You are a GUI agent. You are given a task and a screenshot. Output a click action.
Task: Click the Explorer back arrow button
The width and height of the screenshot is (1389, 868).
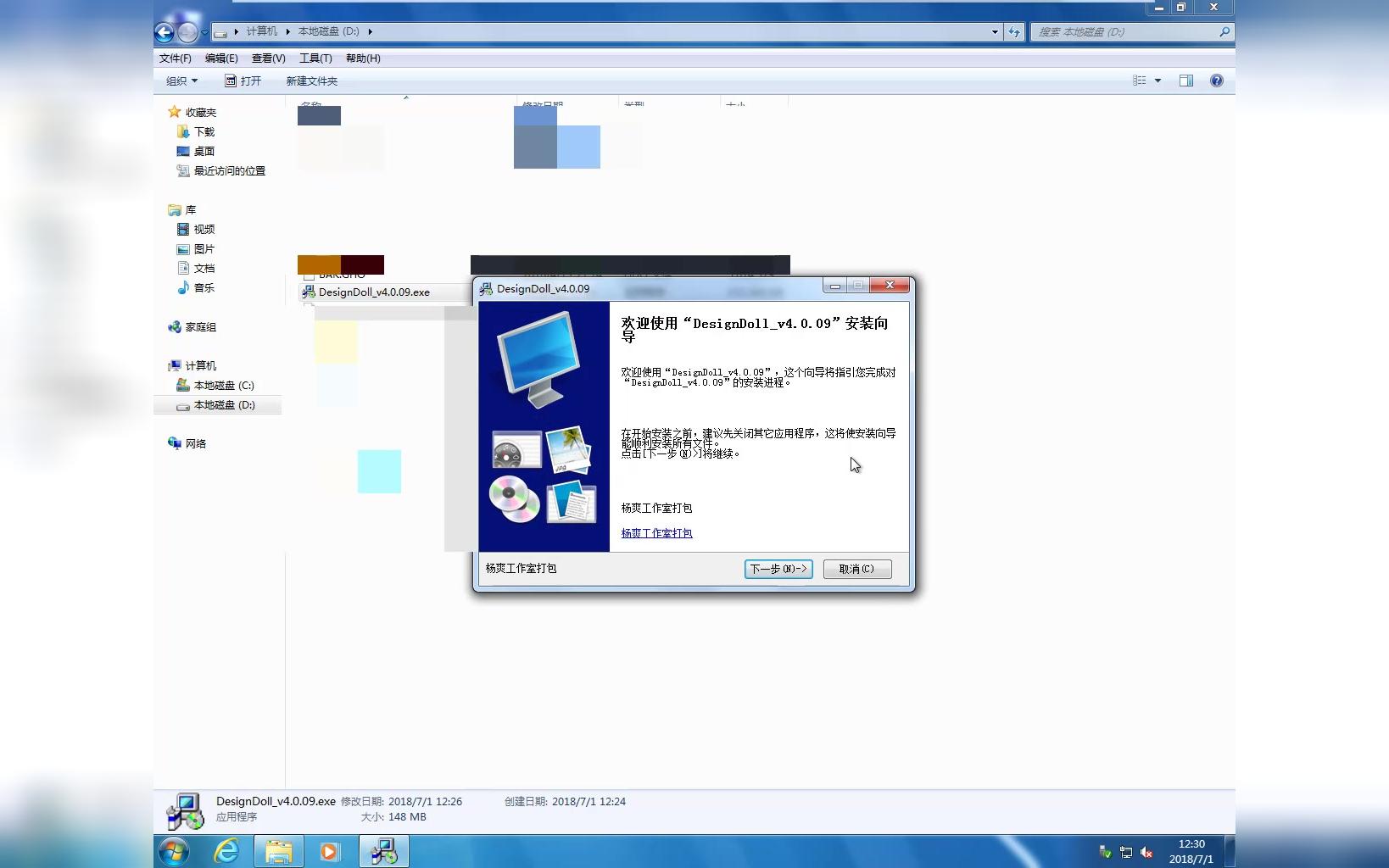[x=165, y=32]
